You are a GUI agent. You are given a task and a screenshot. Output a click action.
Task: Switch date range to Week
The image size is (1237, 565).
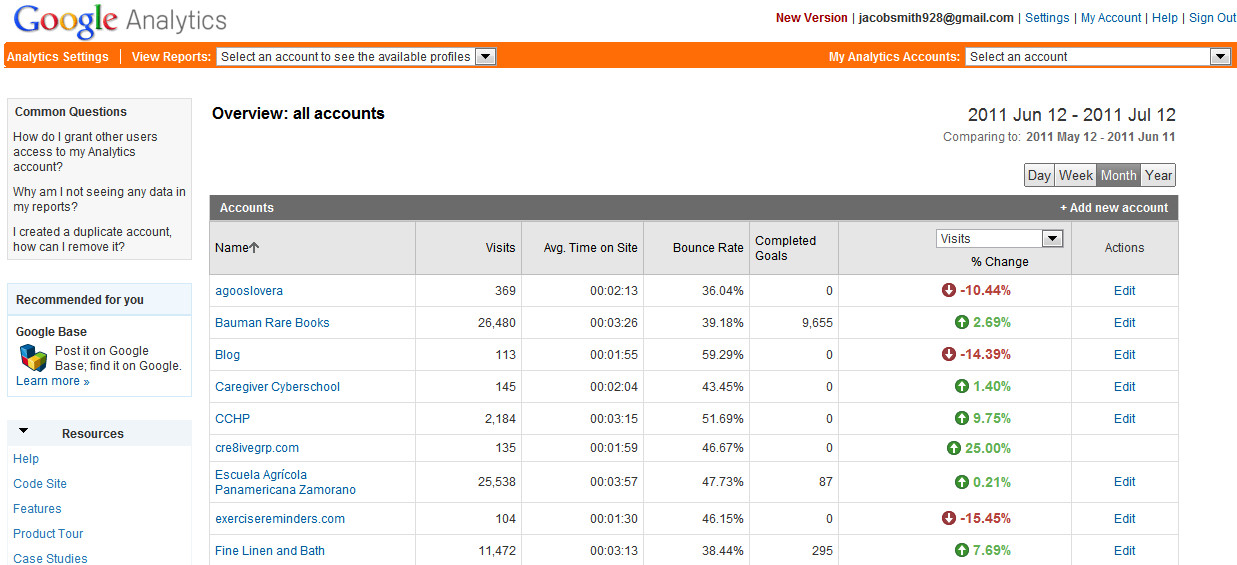coord(1075,175)
